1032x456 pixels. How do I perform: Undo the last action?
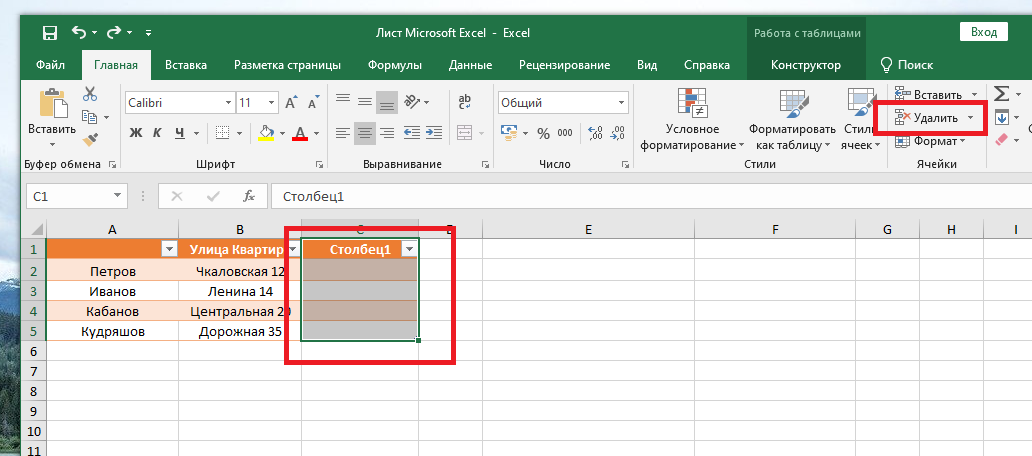pos(78,32)
